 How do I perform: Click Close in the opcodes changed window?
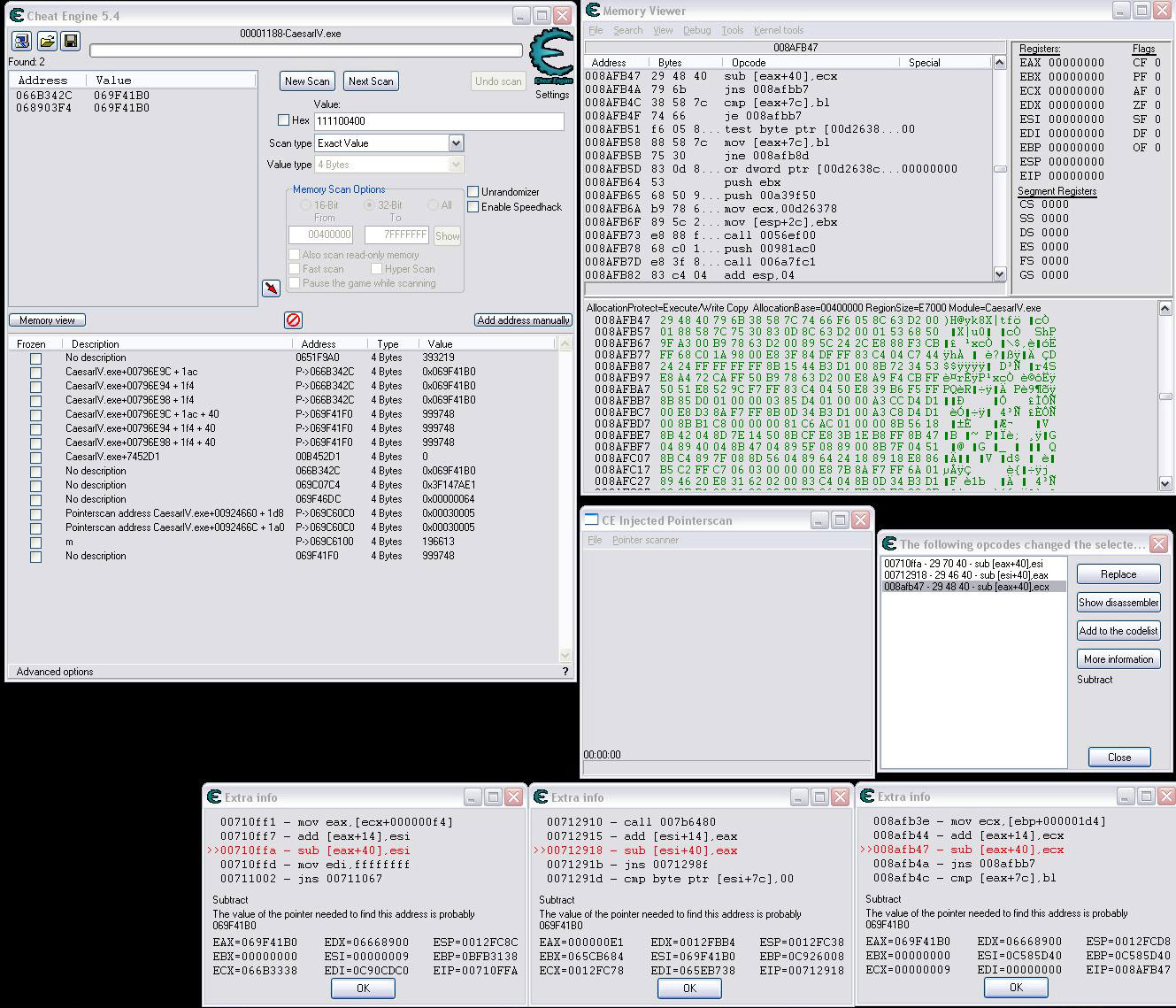pos(1119,758)
